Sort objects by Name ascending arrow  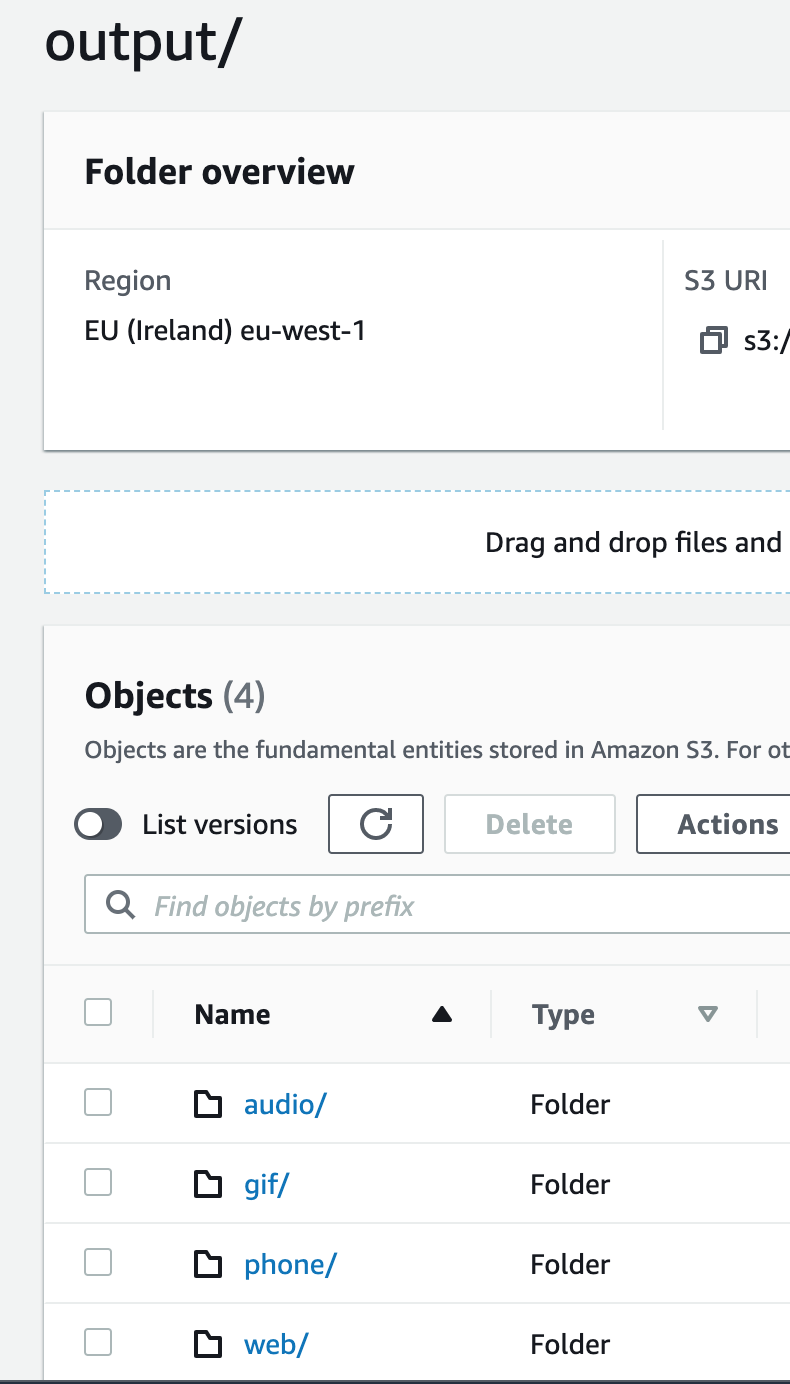[x=441, y=1015]
